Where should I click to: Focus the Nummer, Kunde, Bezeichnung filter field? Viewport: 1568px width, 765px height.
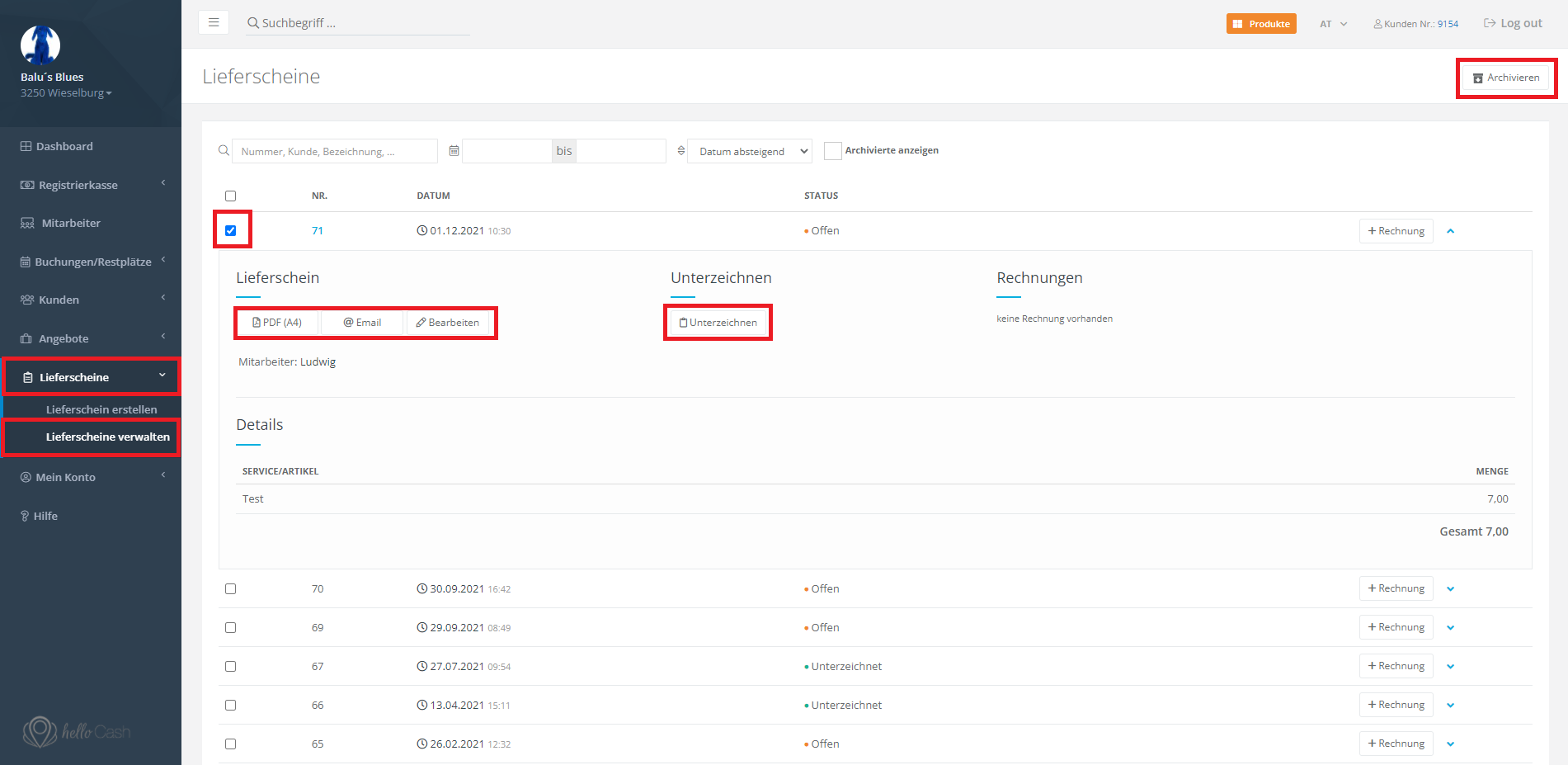pyautogui.click(x=335, y=151)
